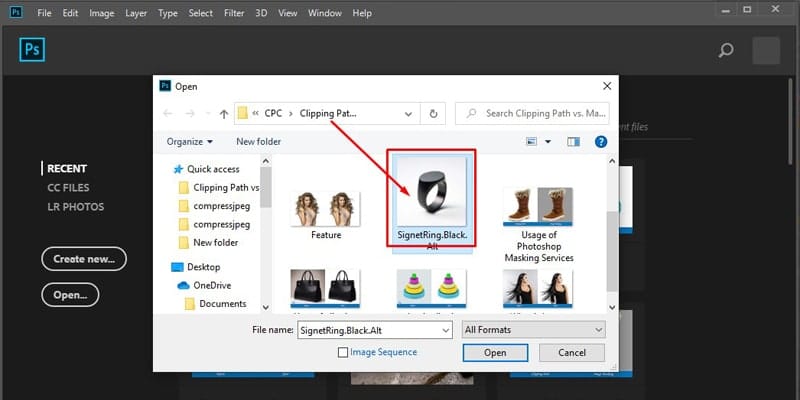The width and height of the screenshot is (800, 400).
Task: Click Open... on Photoshop start screen
Action: click(70, 295)
